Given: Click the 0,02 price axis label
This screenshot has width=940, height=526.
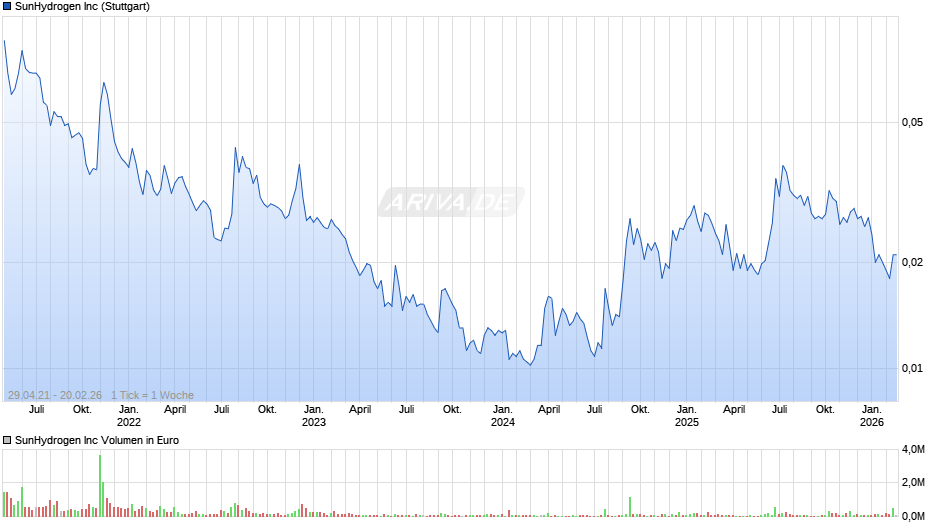Looking at the screenshot, I should coord(912,262).
